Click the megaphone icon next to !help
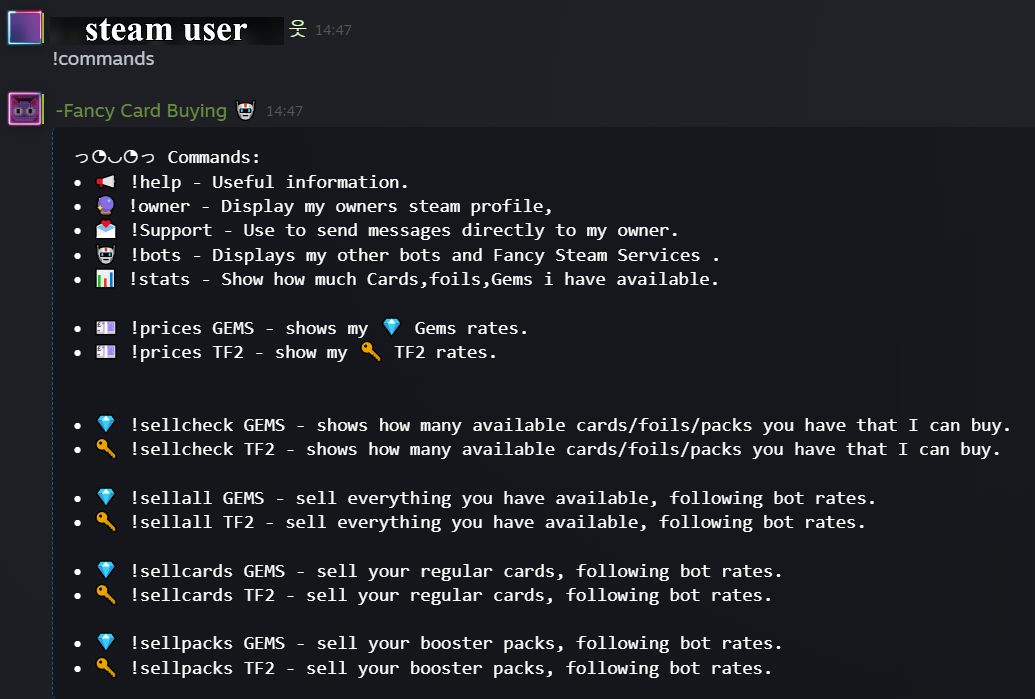1035x699 pixels. pos(106,182)
